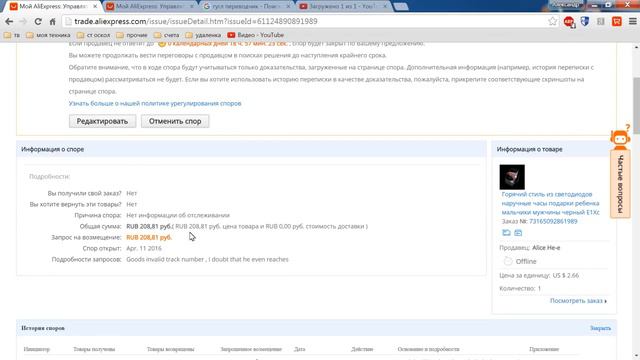The image size is (640, 360).
Task: Switch to the Google translator tab
Action: pos(246,7)
